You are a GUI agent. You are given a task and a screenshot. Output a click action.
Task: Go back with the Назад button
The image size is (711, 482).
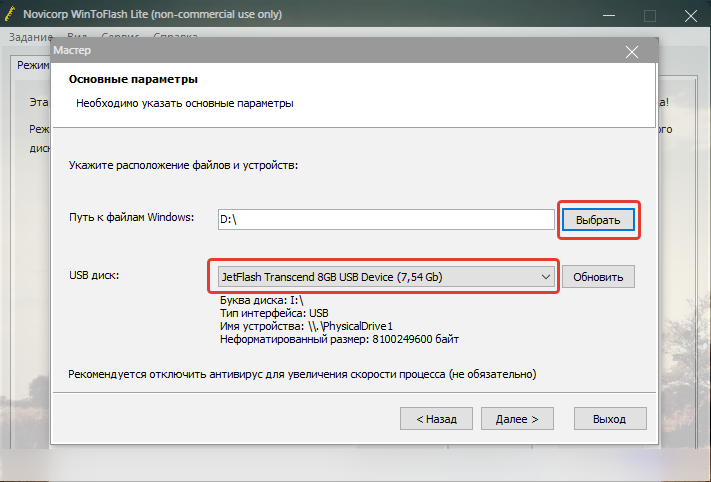pos(436,419)
